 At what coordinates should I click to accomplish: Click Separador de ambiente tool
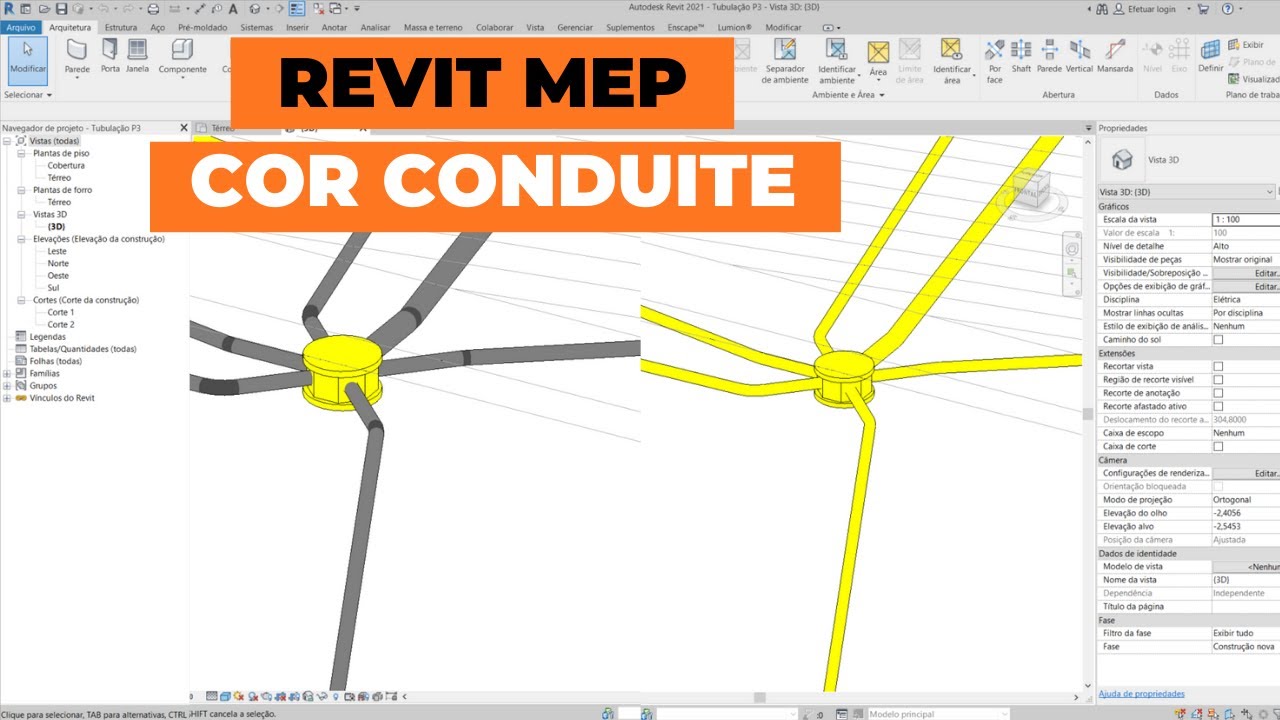785,61
